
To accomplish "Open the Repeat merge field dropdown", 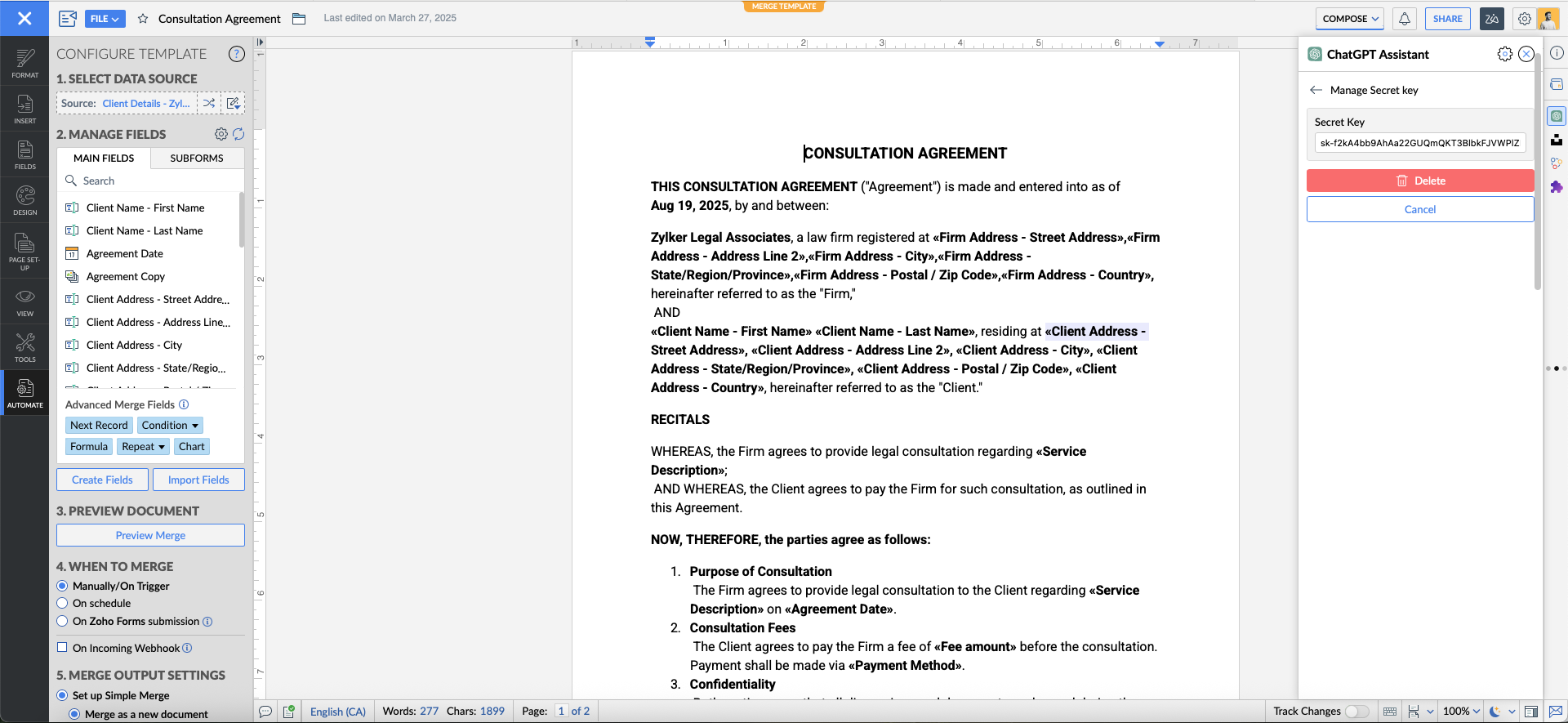I will (x=144, y=447).
